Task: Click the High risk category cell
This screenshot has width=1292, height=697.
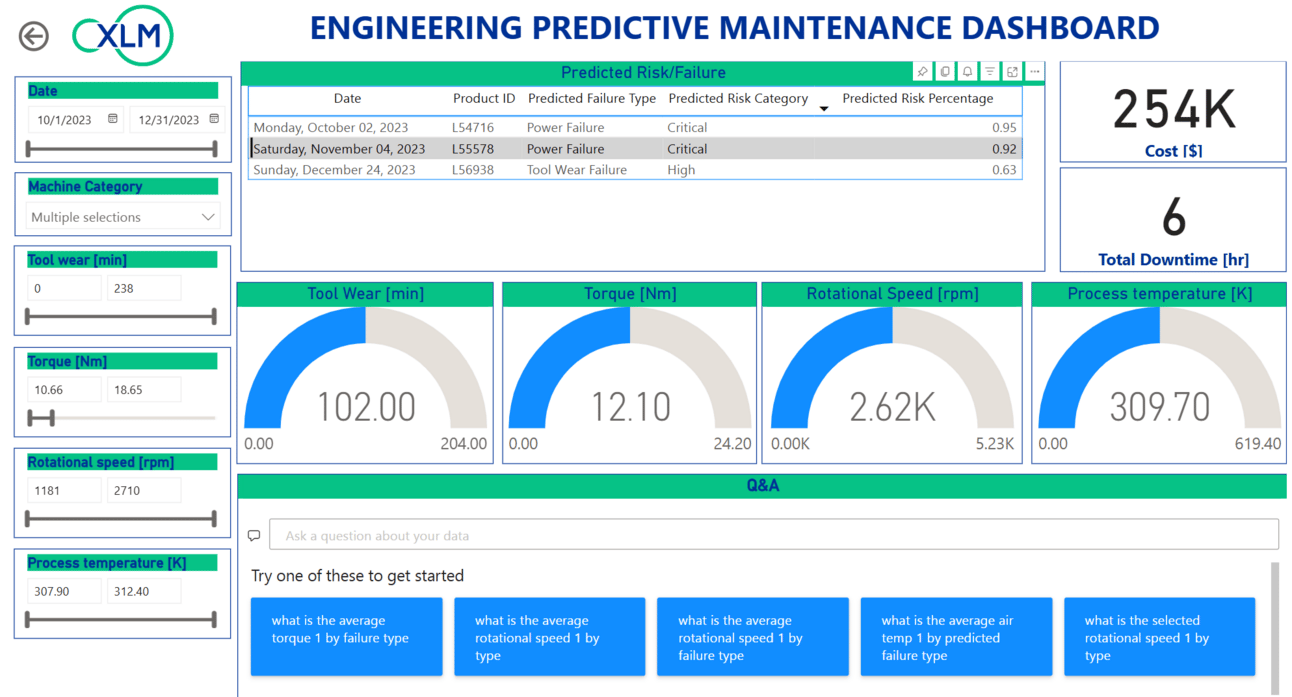Action: pyautogui.click(x=681, y=170)
